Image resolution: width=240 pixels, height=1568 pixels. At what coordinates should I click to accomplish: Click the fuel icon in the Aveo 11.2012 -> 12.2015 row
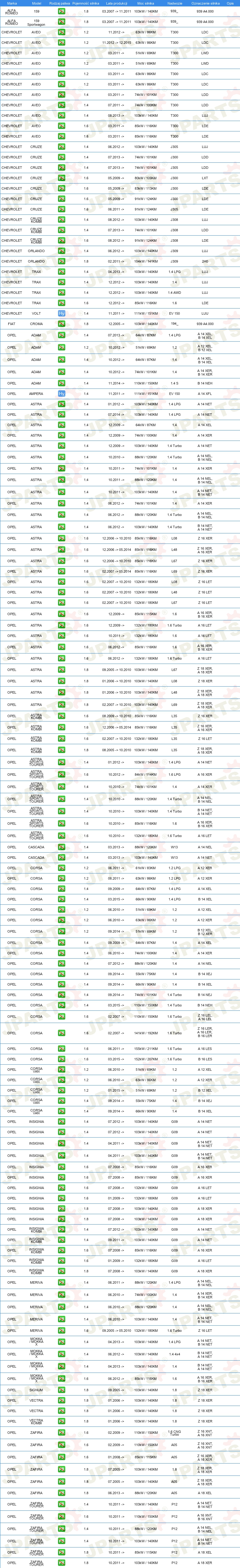coord(61,43)
